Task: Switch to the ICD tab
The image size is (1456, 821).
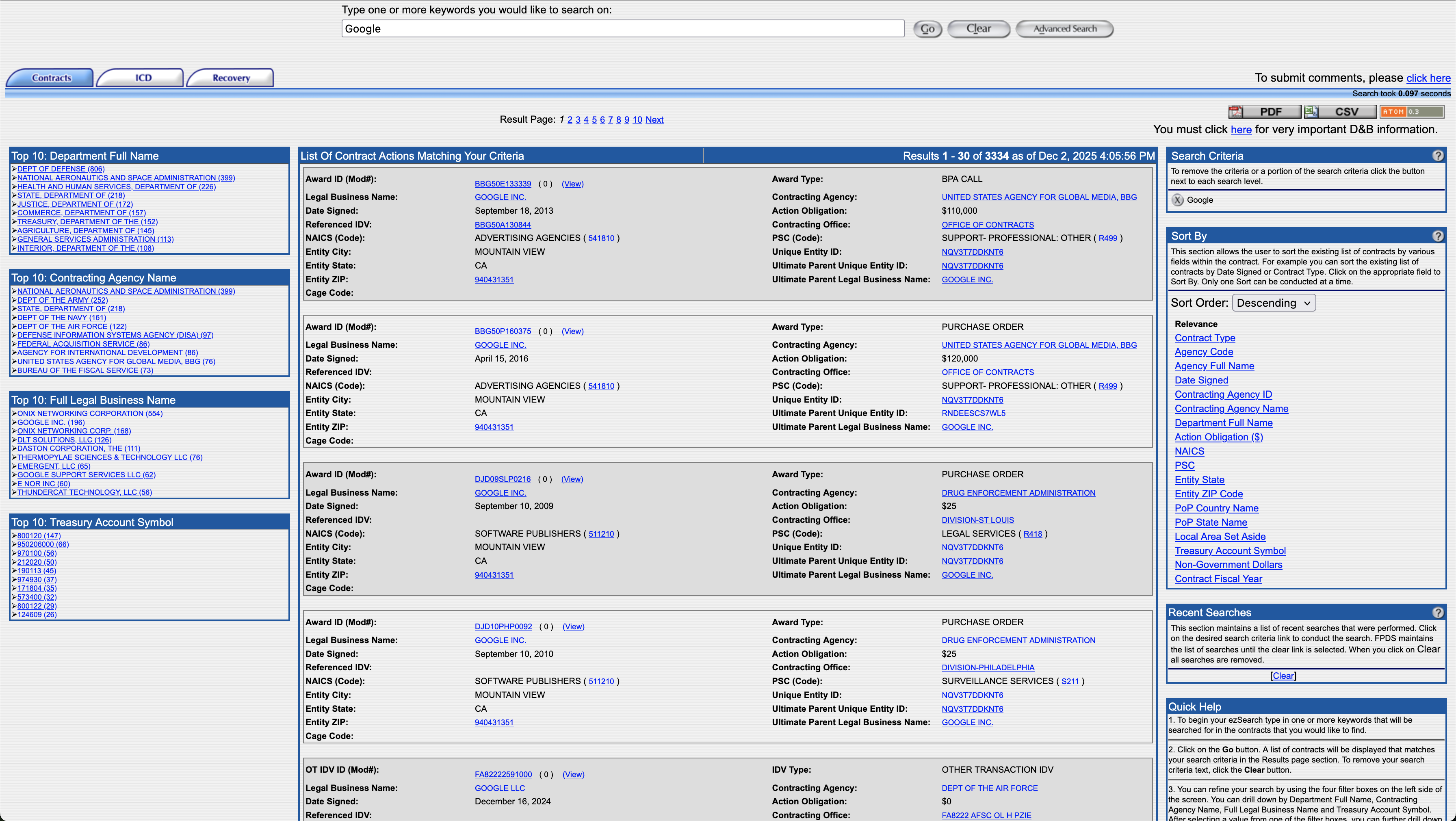Action: 140,78
